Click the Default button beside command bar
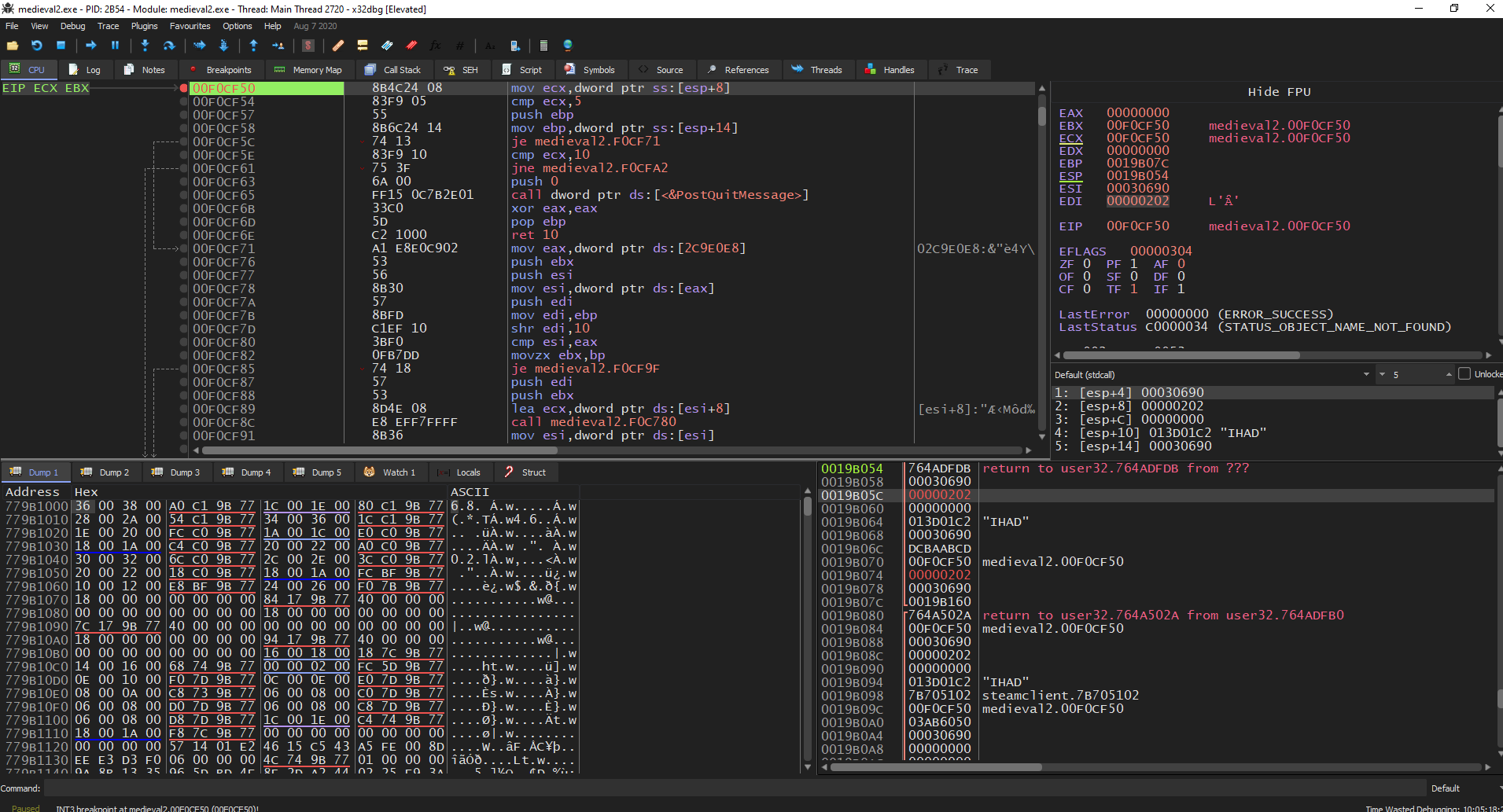Viewport: 1503px width, 812px height. coord(1445,788)
